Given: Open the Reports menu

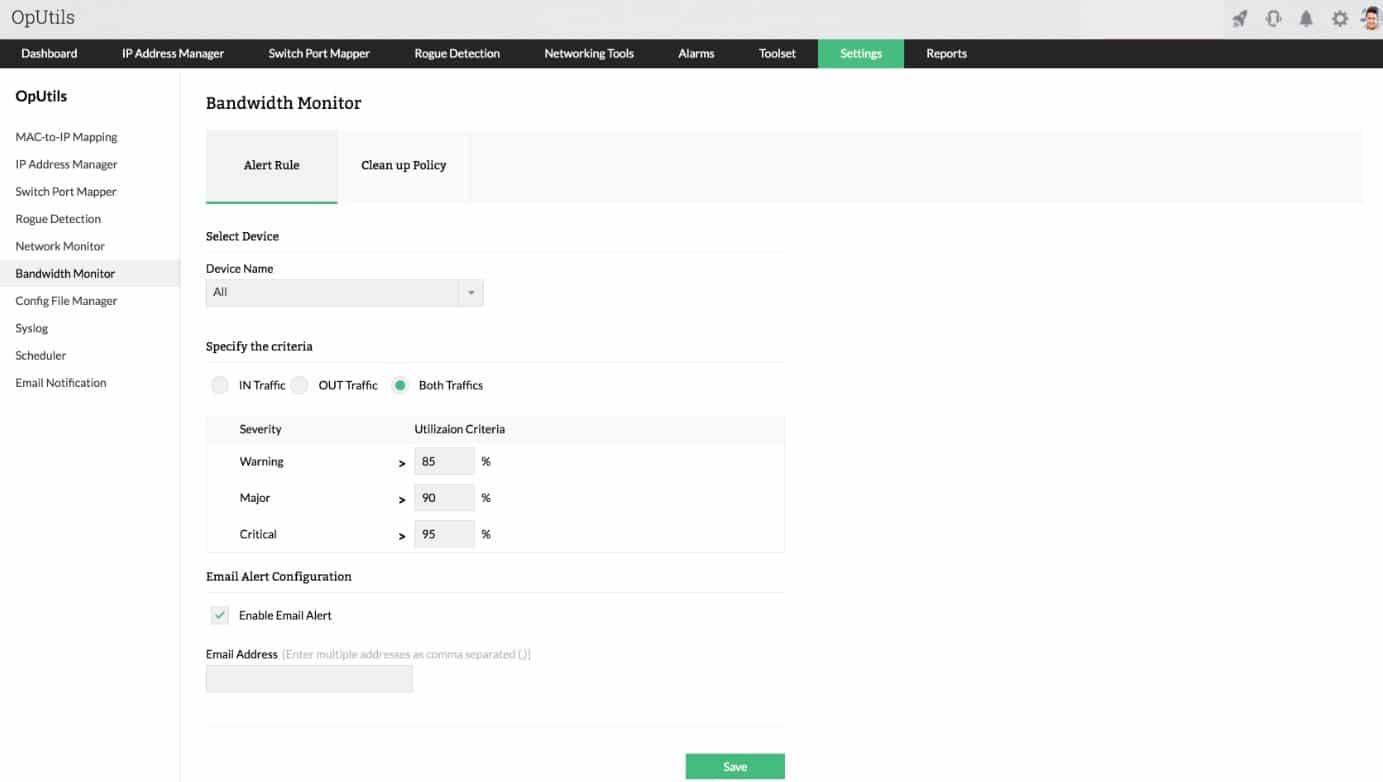Looking at the screenshot, I should tap(946, 54).
